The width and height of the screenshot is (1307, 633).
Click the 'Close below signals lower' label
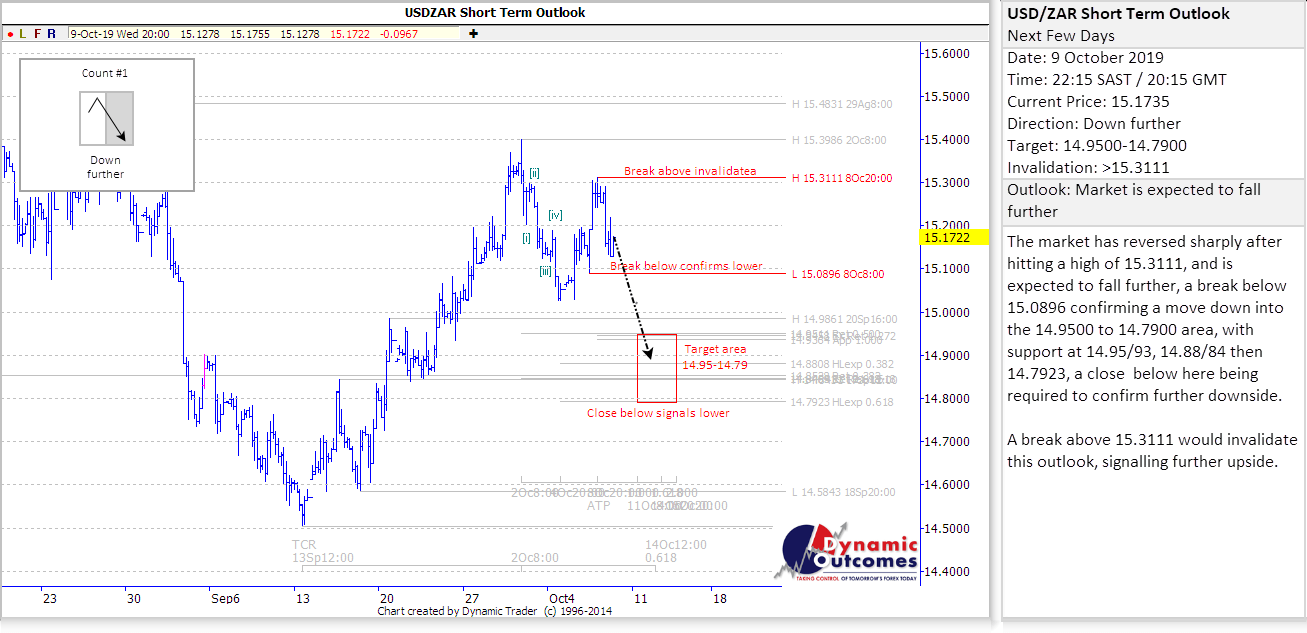[658, 413]
